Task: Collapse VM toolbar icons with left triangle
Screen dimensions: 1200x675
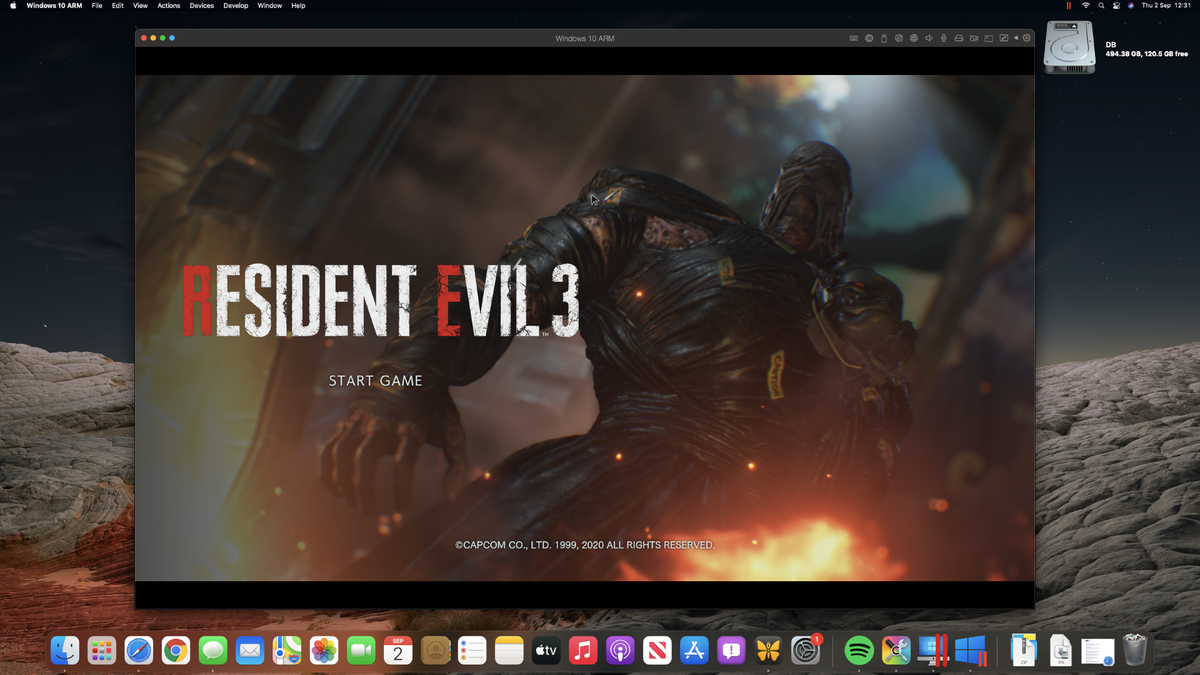Action: pos(1016,38)
